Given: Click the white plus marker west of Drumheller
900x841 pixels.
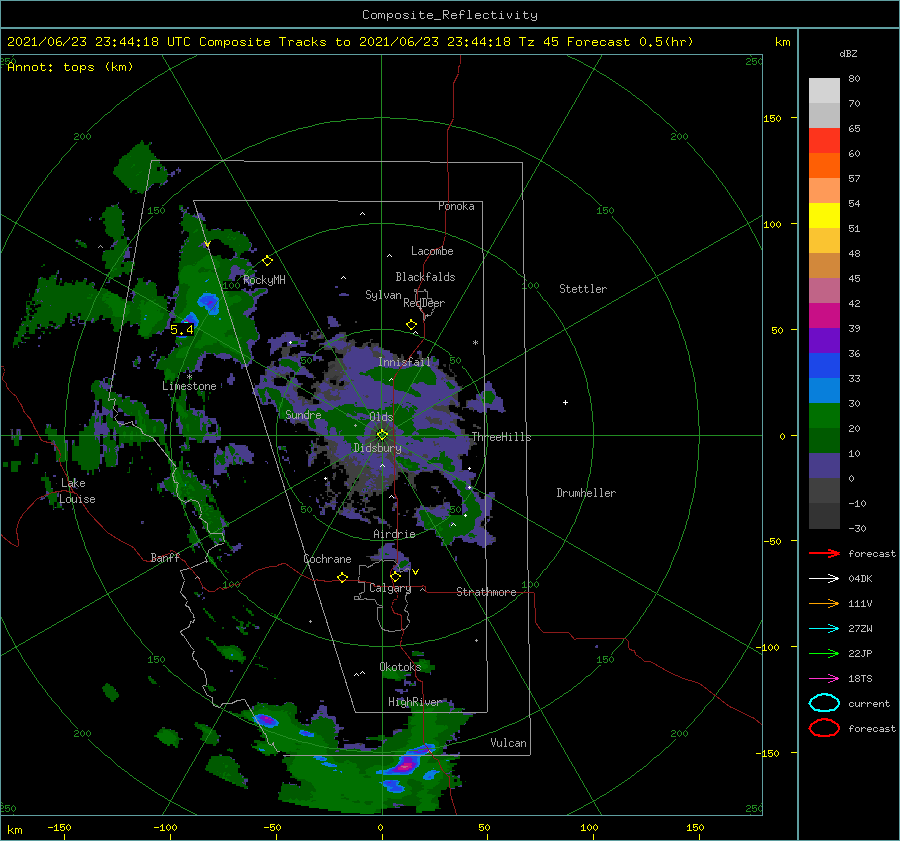Looking at the screenshot, I should [x=565, y=402].
